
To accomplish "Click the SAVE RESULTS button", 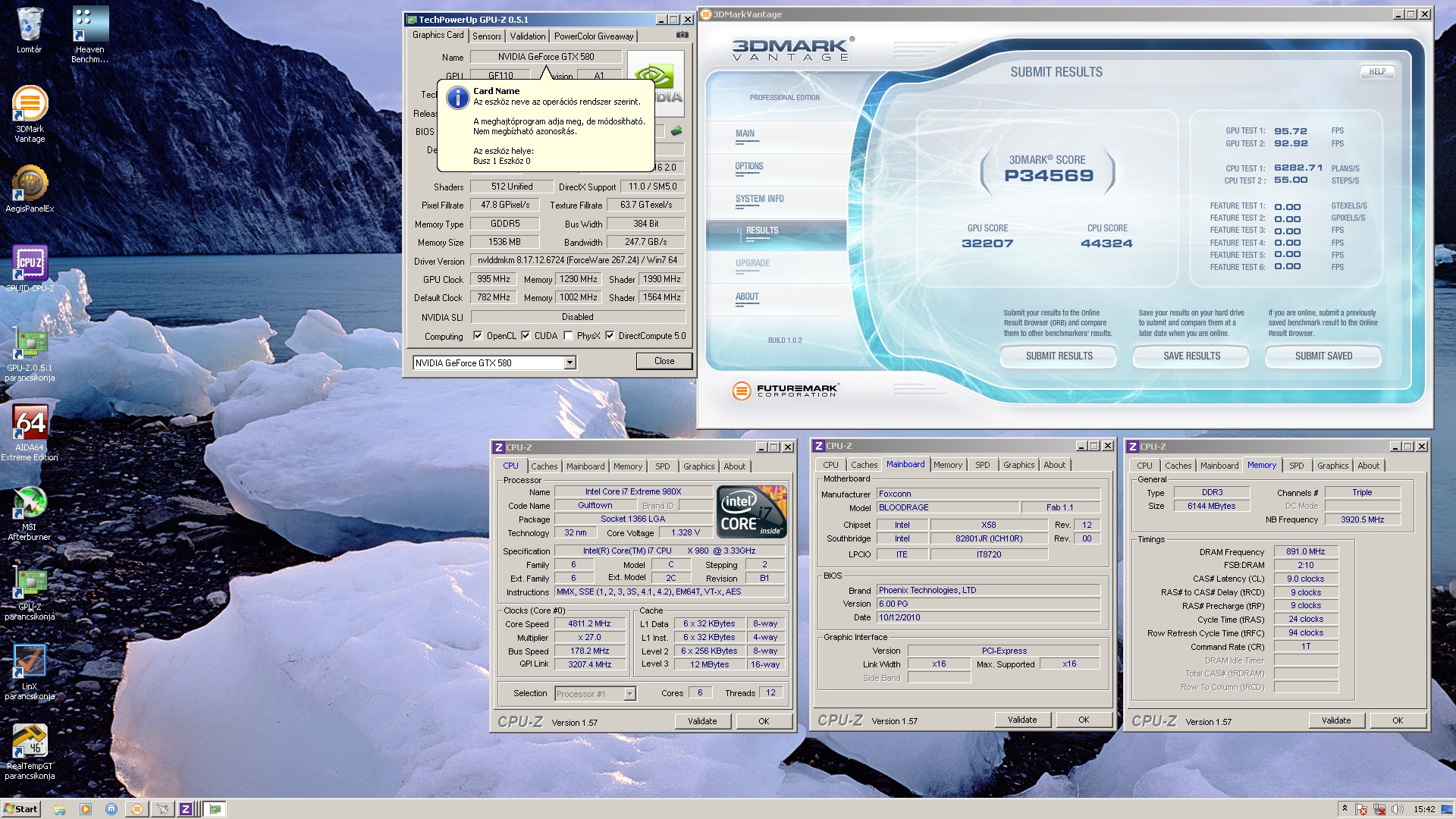I will click(1191, 356).
